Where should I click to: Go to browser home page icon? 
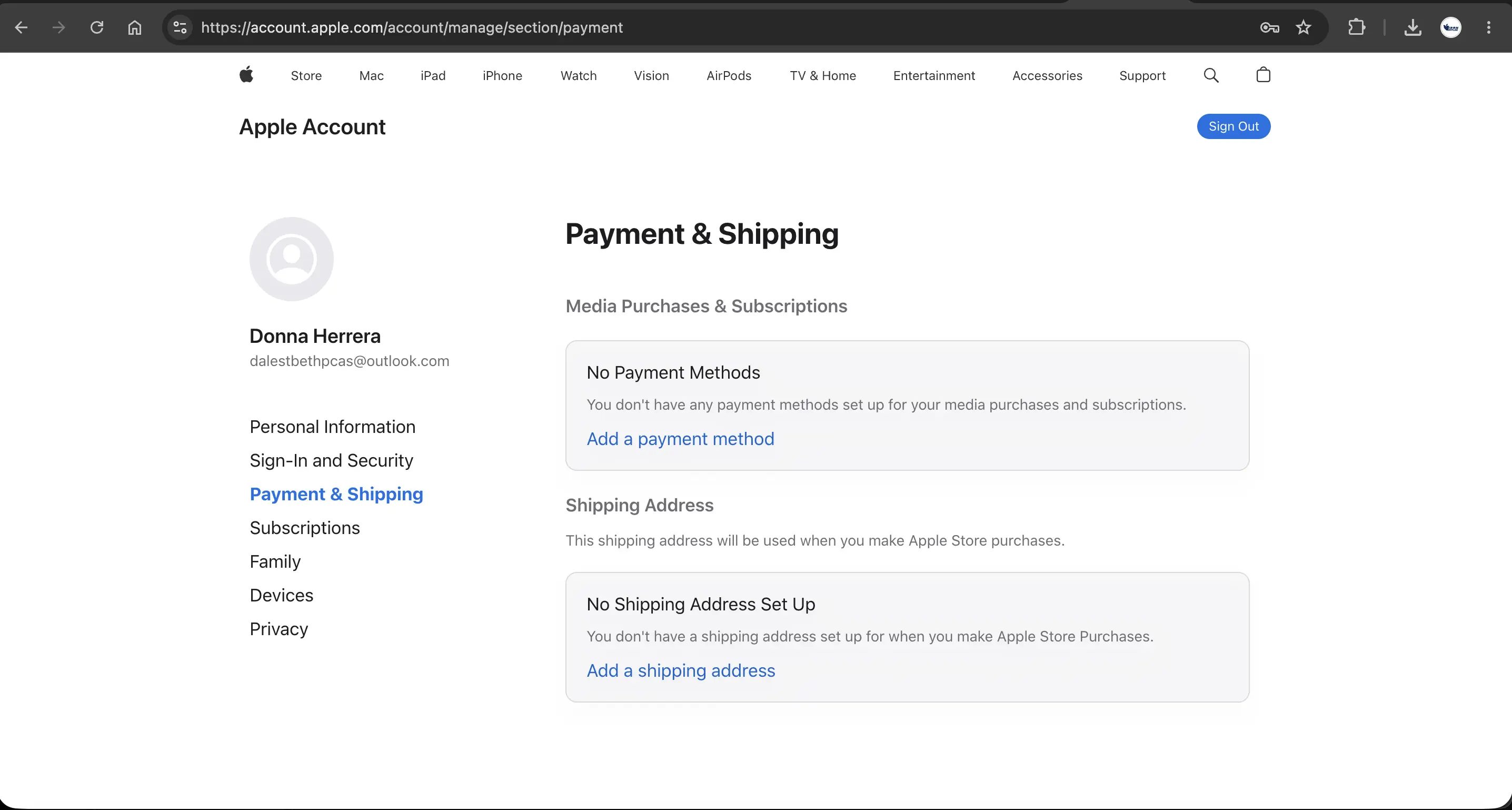[135, 27]
